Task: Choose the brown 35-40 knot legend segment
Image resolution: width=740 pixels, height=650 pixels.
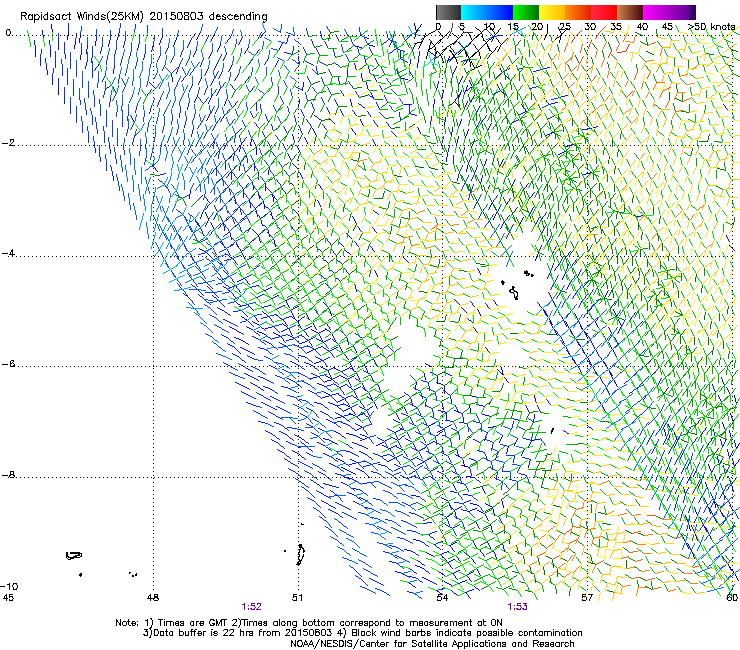Action: coord(630,12)
